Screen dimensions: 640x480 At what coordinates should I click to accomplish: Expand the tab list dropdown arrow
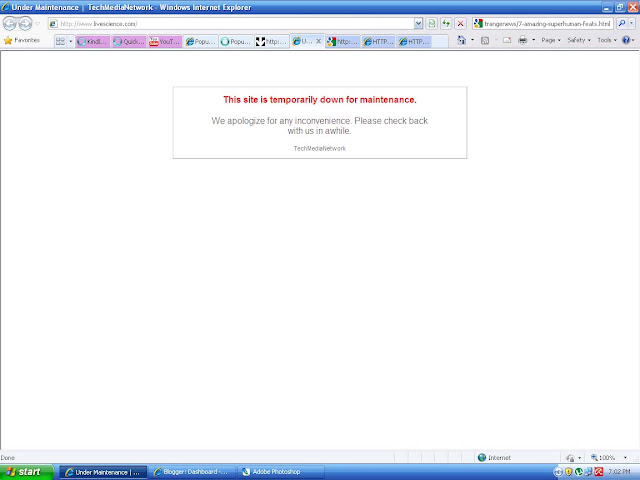tap(70, 41)
